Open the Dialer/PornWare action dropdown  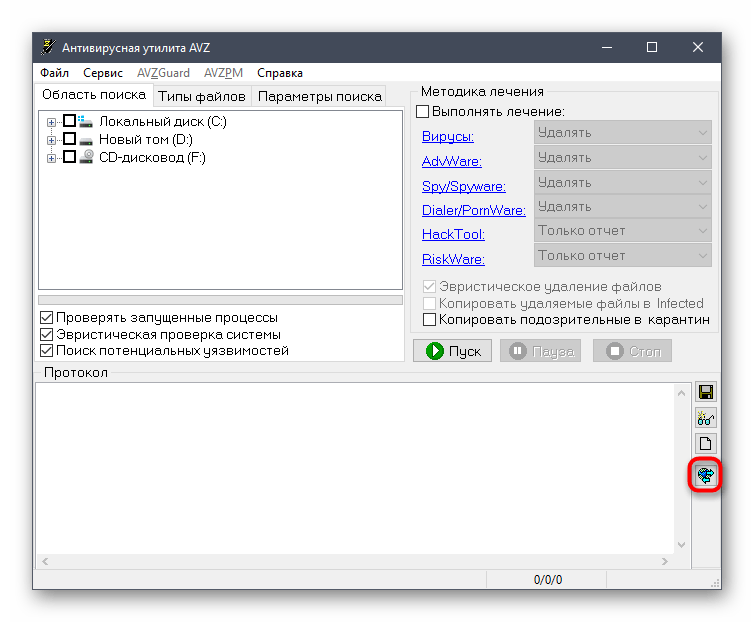tap(622, 206)
